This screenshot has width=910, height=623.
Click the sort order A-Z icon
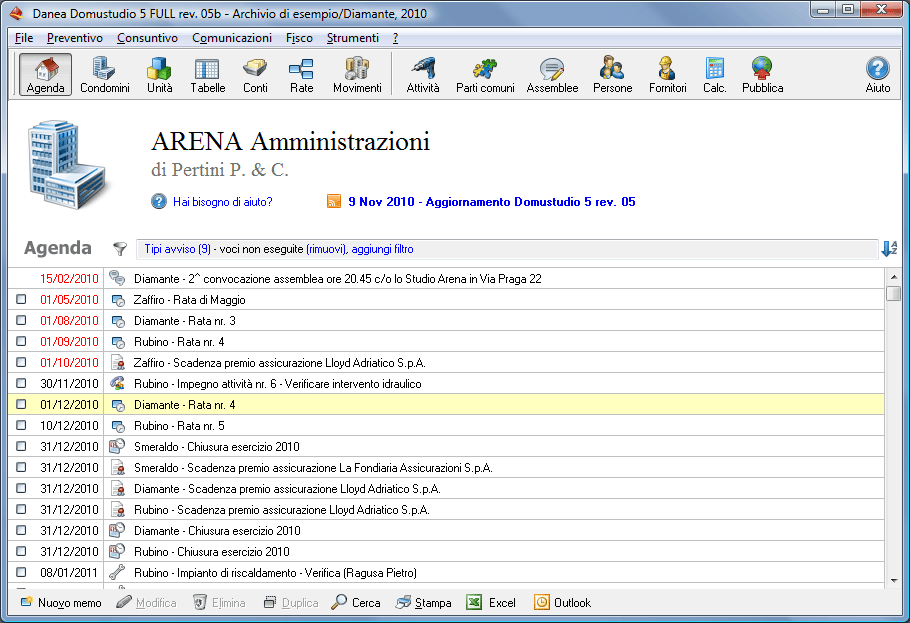click(x=889, y=249)
